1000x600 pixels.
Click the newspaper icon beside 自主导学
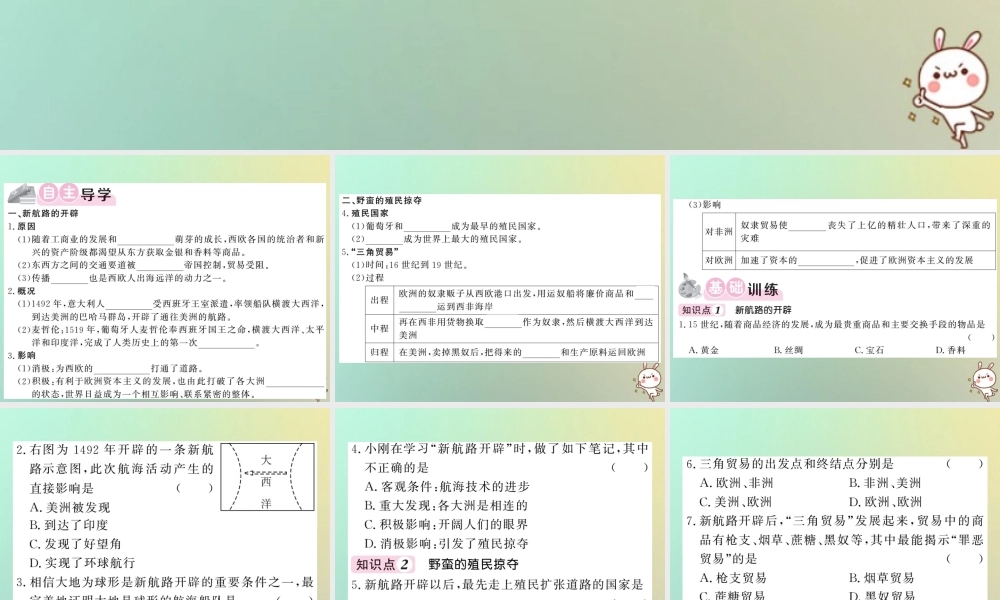click(x=22, y=193)
